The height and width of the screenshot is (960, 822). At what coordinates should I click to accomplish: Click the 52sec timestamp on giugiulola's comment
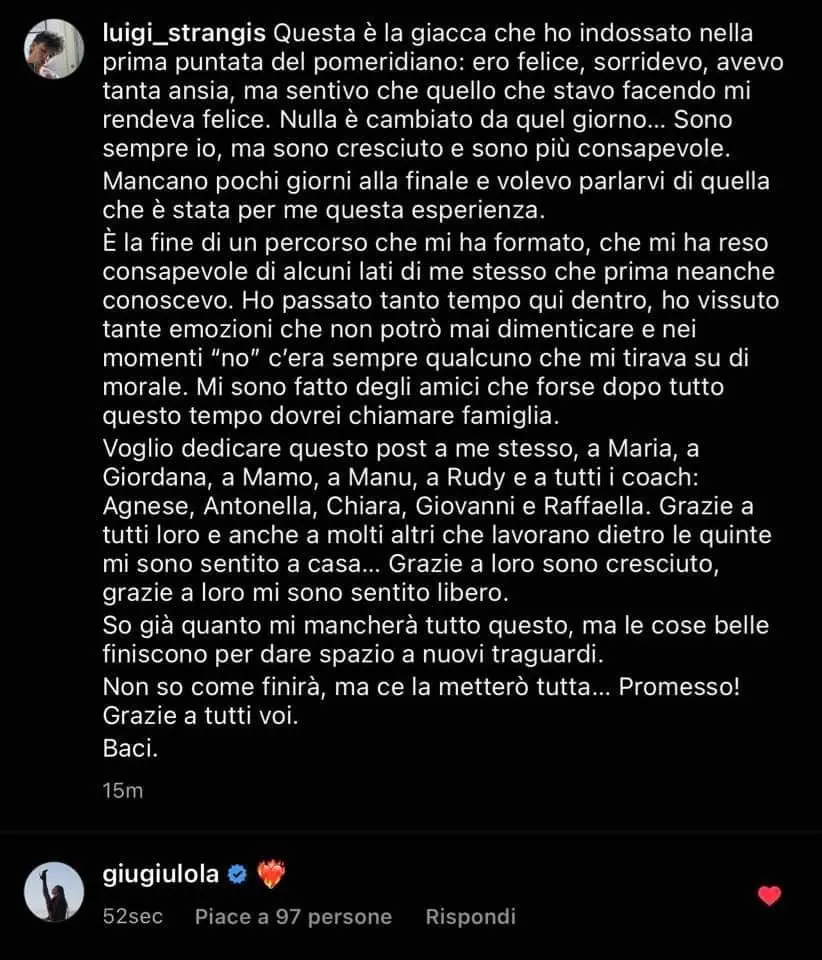(133, 917)
